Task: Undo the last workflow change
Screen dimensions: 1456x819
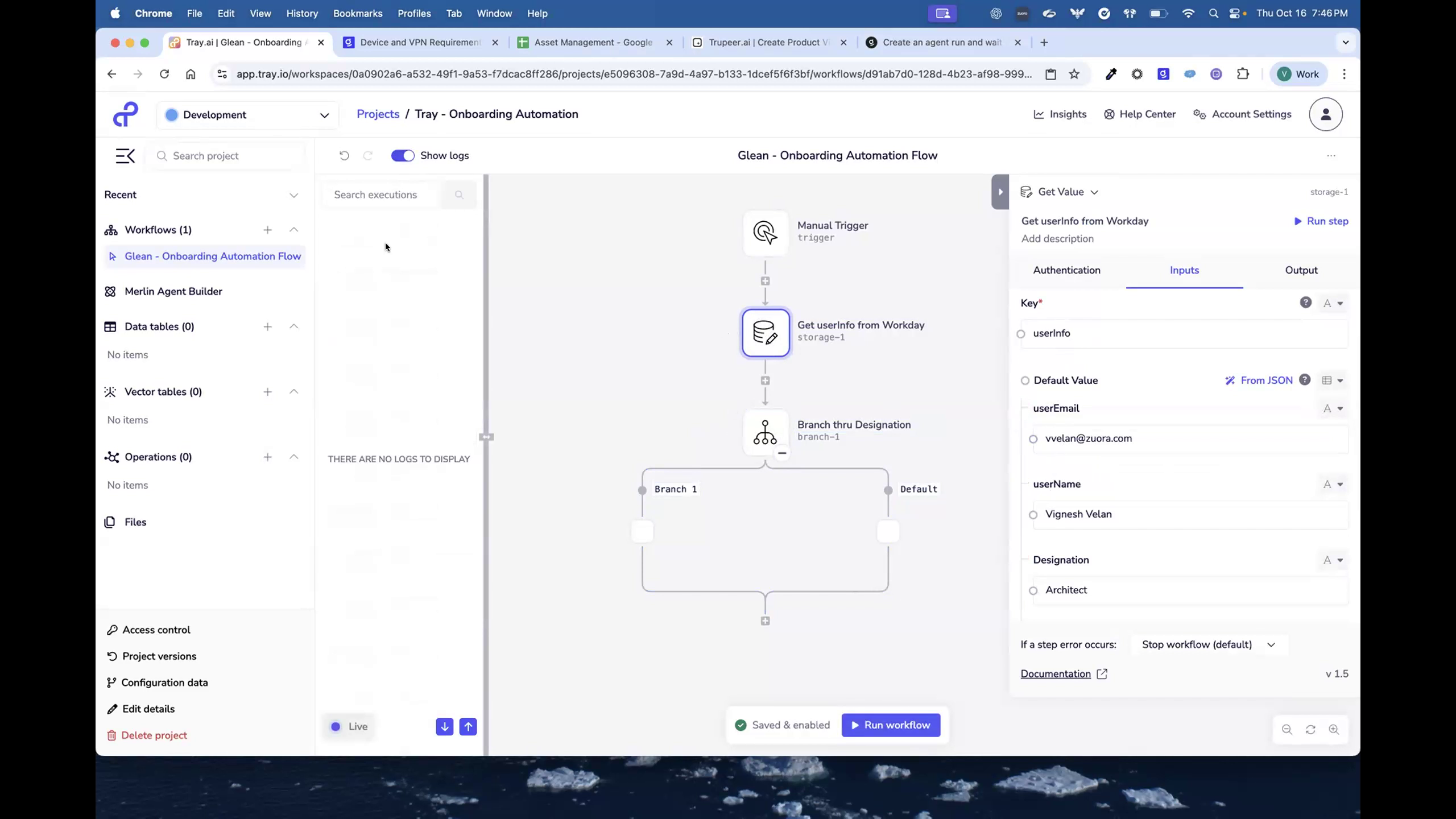Action: click(344, 155)
